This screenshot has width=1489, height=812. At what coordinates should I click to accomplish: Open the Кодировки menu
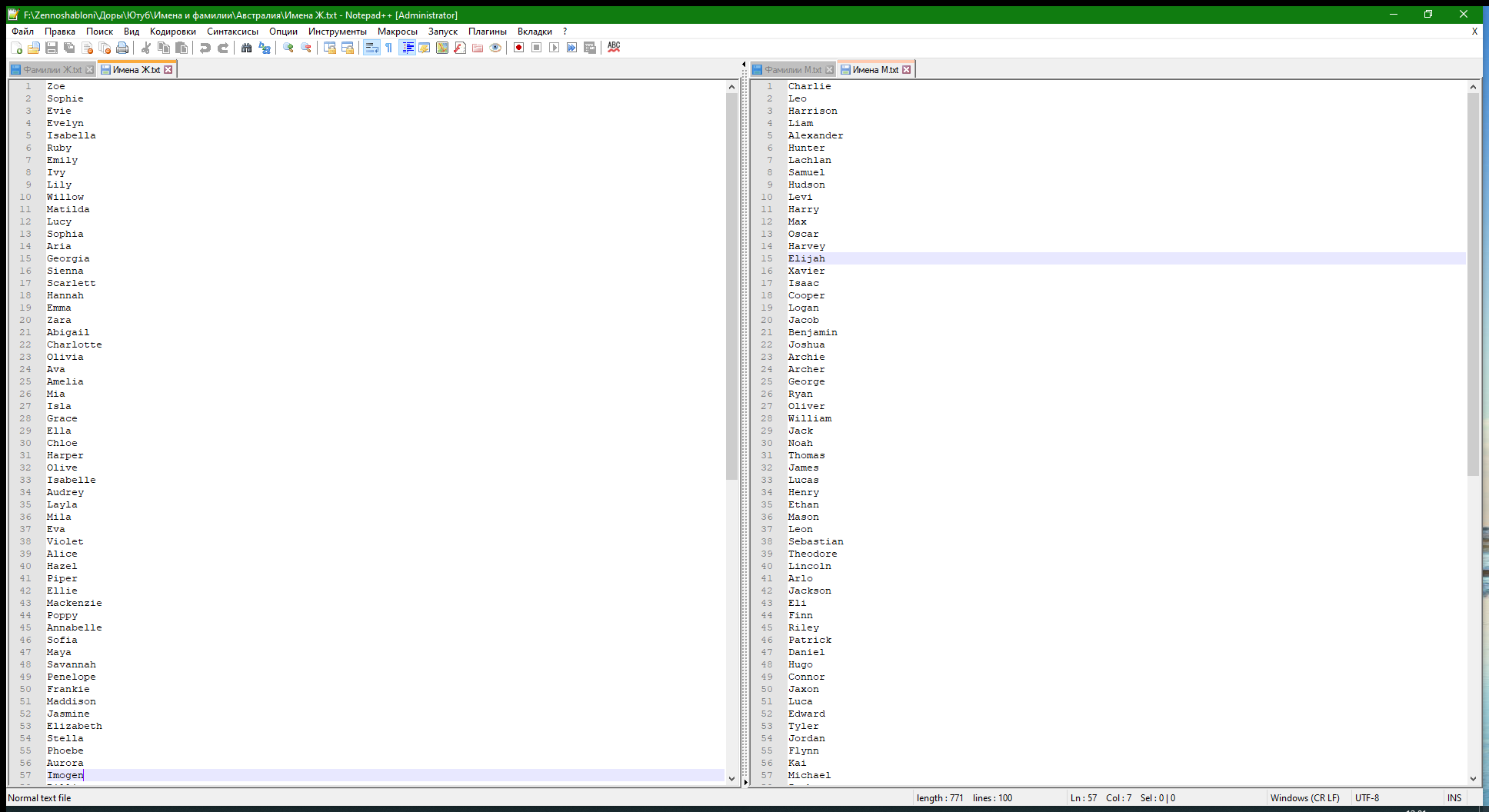pos(172,32)
